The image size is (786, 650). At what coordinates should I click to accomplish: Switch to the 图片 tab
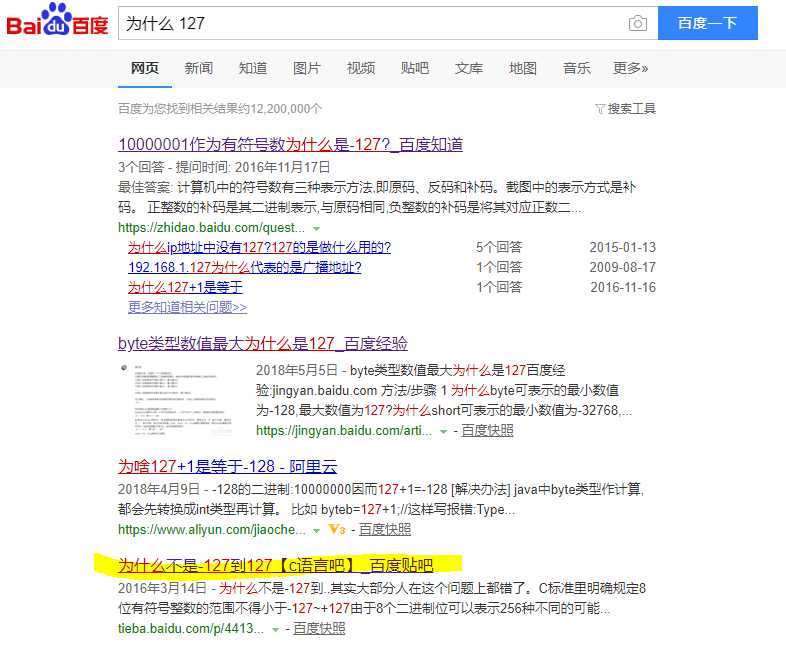point(306,68)
